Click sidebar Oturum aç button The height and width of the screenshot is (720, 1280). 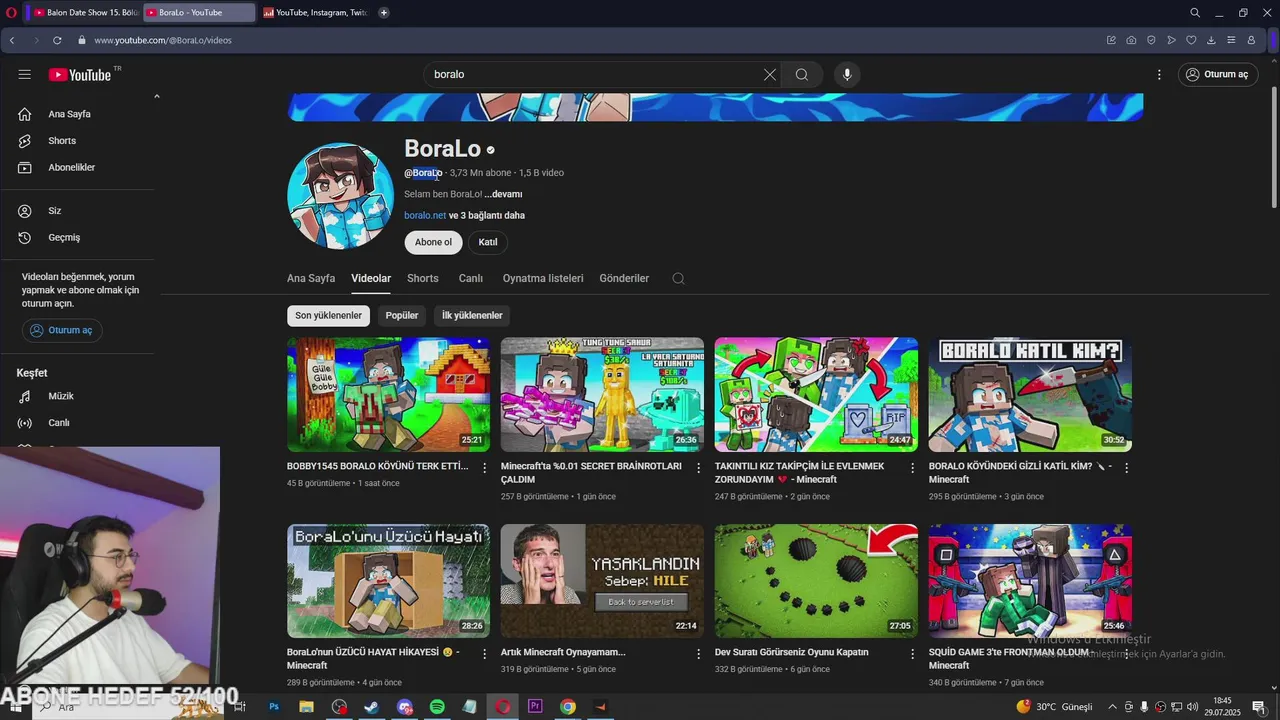(x=62, y=330)
